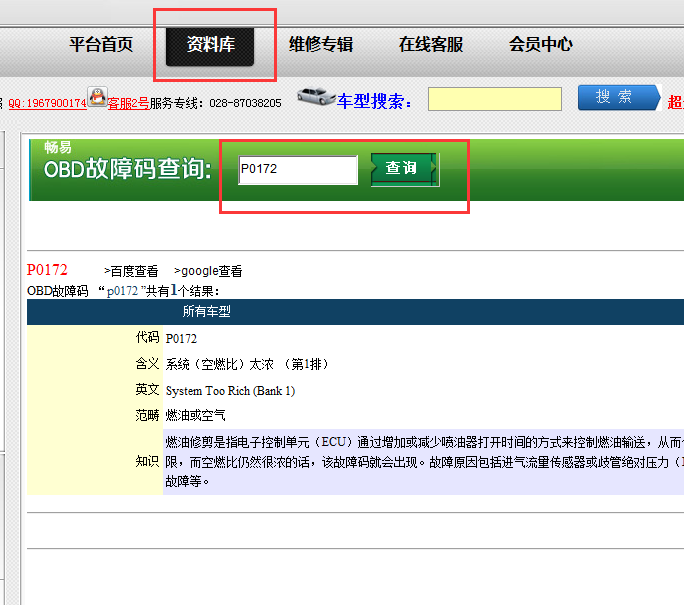Focus the yellow 车型搜索 input field
Viewport: 684px width, 605px height.
(495, 99)
